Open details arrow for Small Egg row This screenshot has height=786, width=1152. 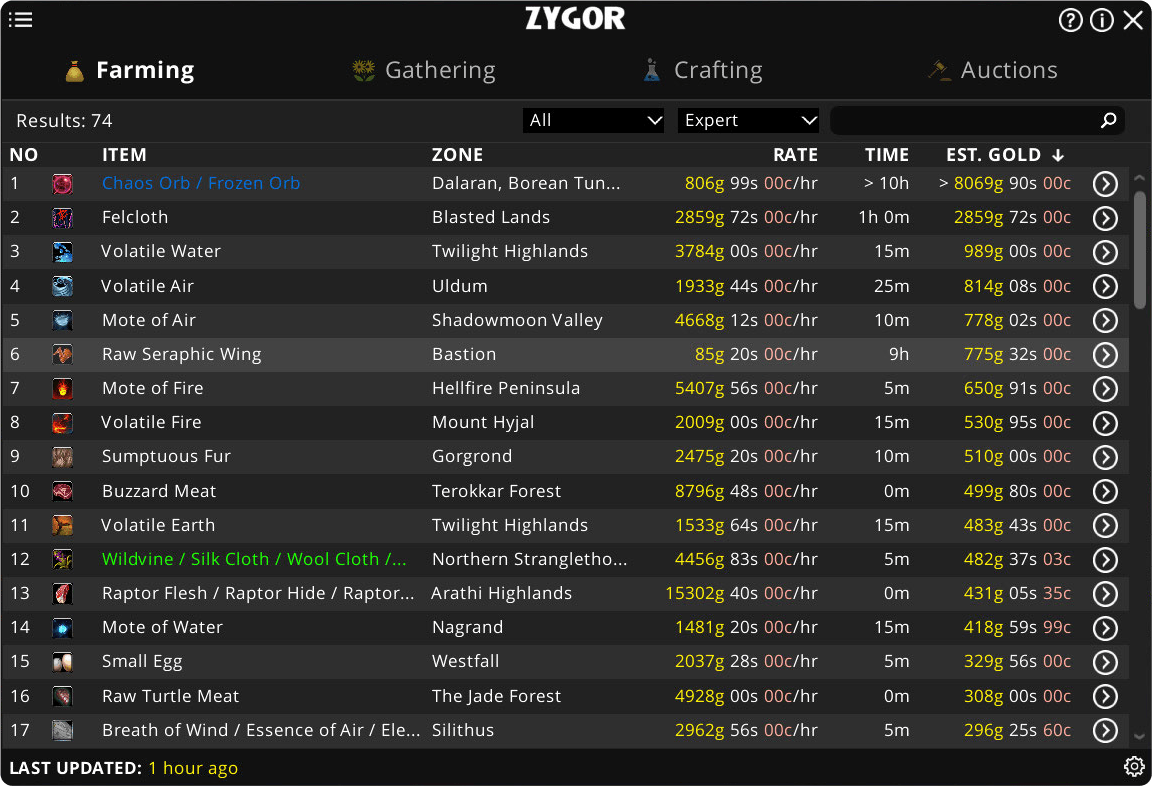coord(1105,662)
